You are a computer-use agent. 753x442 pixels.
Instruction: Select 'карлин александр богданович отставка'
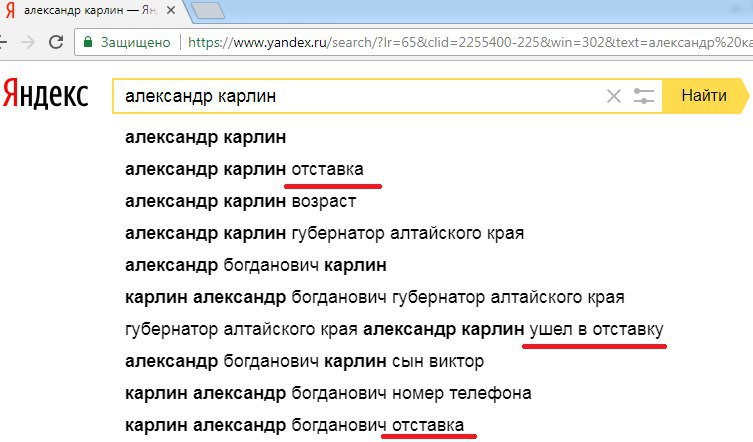click(x=294, y=426)
